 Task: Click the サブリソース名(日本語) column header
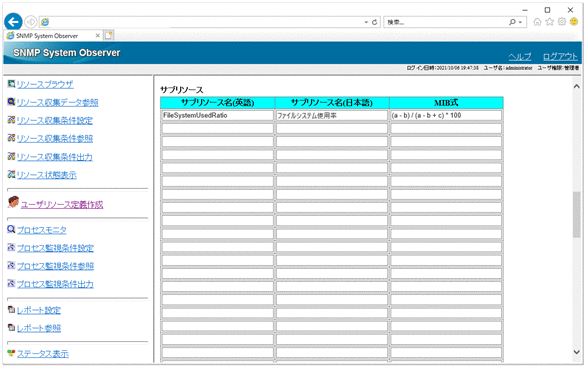coord(332,103)
